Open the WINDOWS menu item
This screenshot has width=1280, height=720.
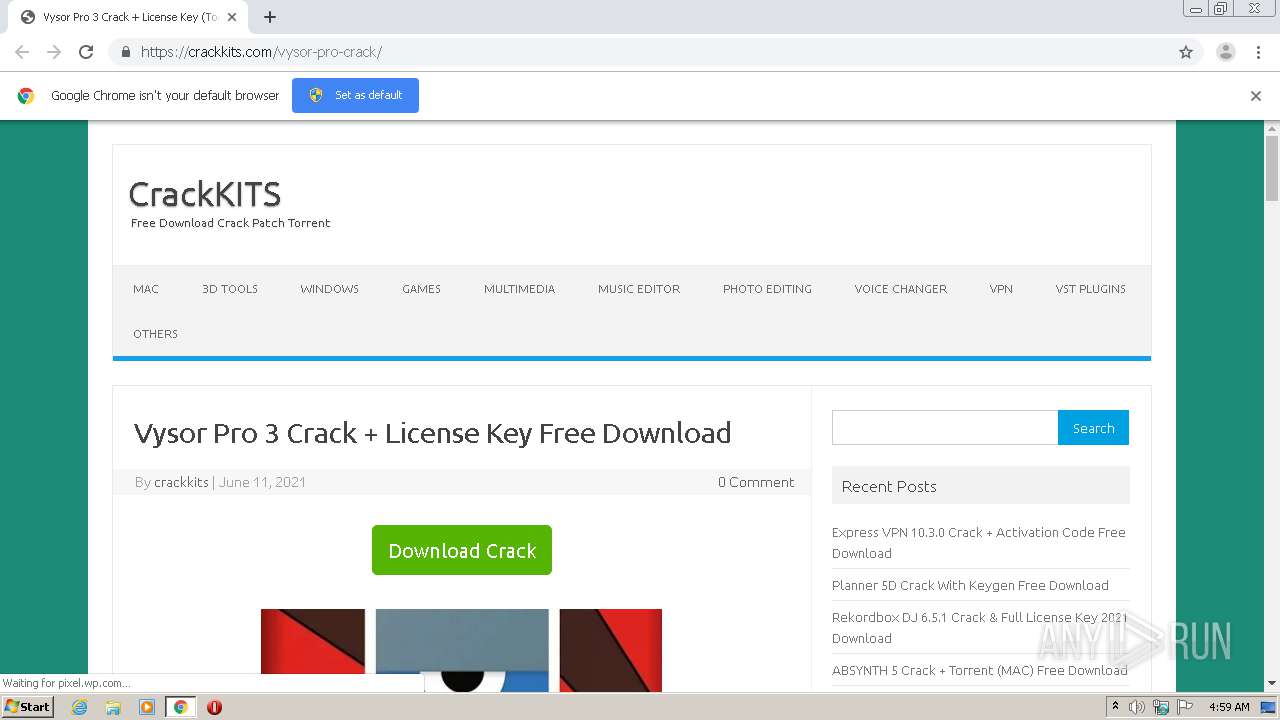coord(329,289)
